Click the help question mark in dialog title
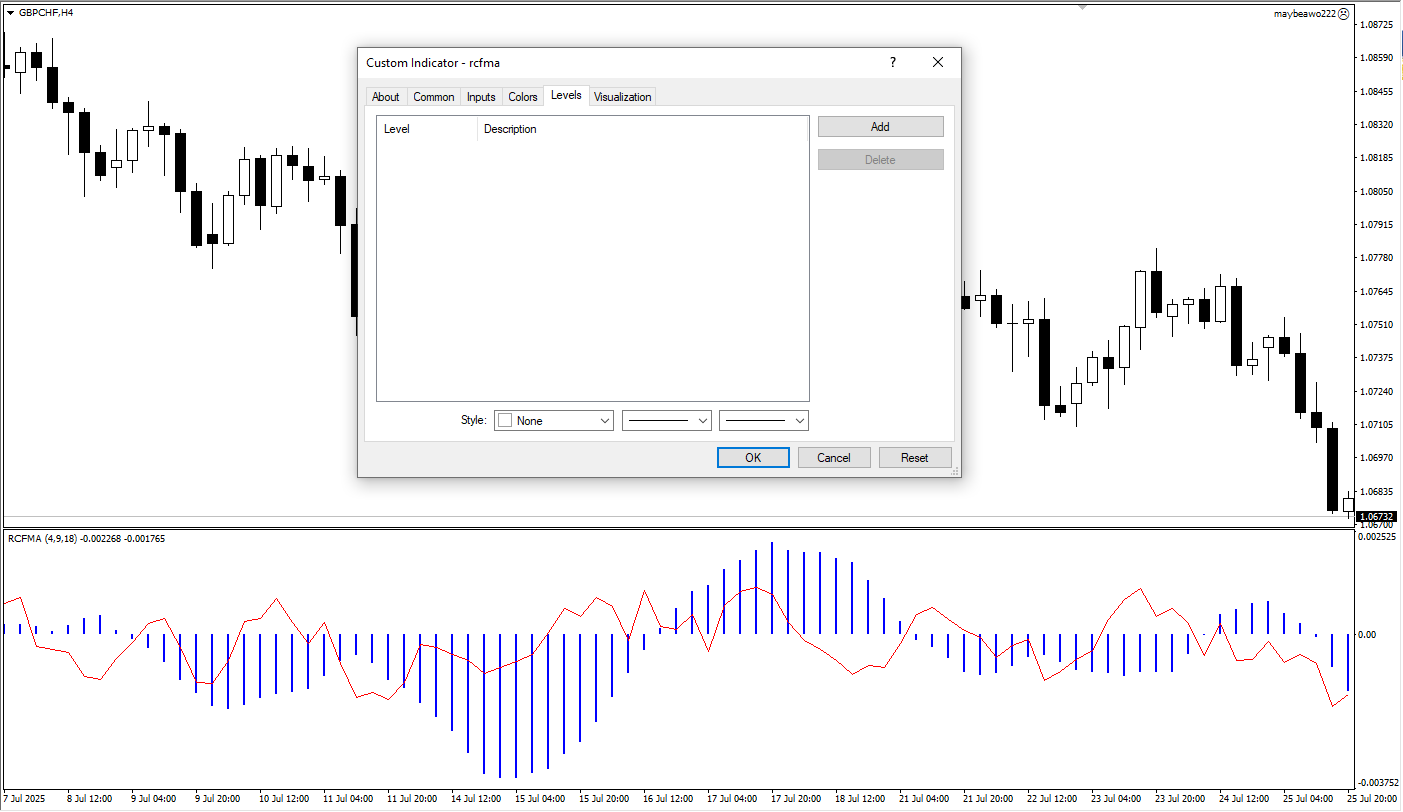Image resolution: width=1403 pixels, height=812 pixels. (x=893, y=62)
